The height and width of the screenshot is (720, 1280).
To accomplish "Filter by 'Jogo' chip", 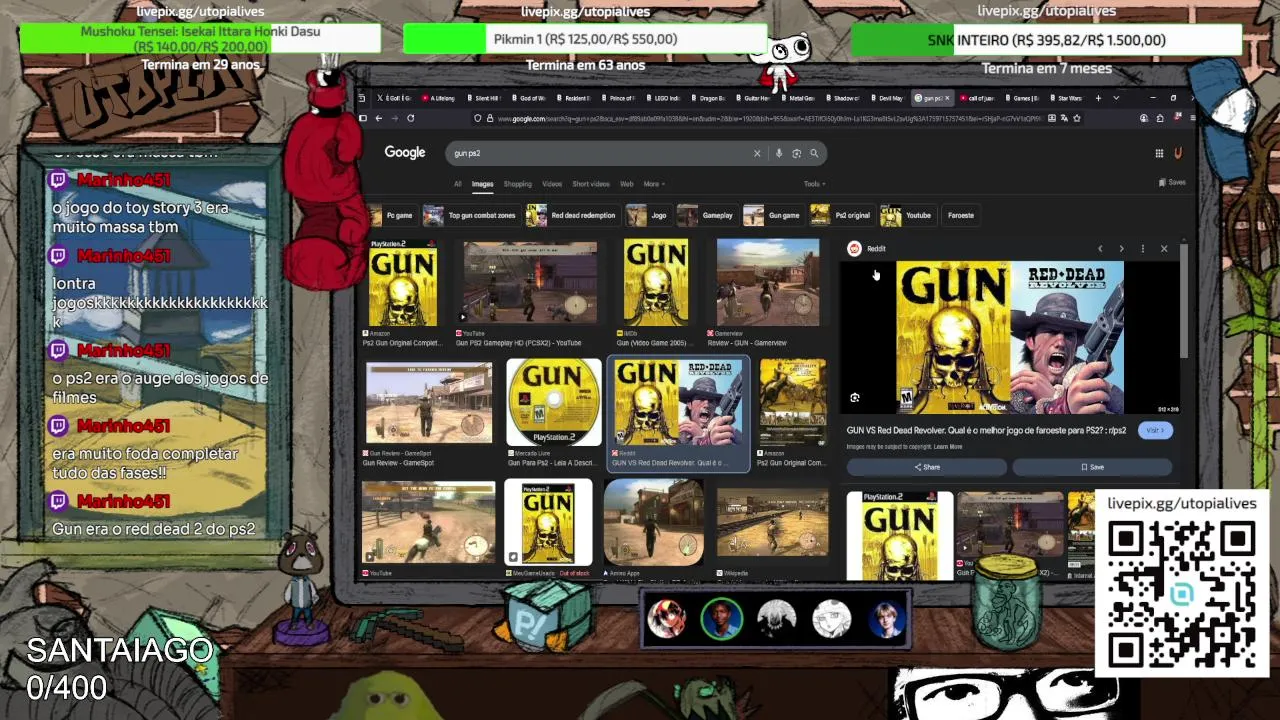I will pyautogui.click(x=648, y=215).
